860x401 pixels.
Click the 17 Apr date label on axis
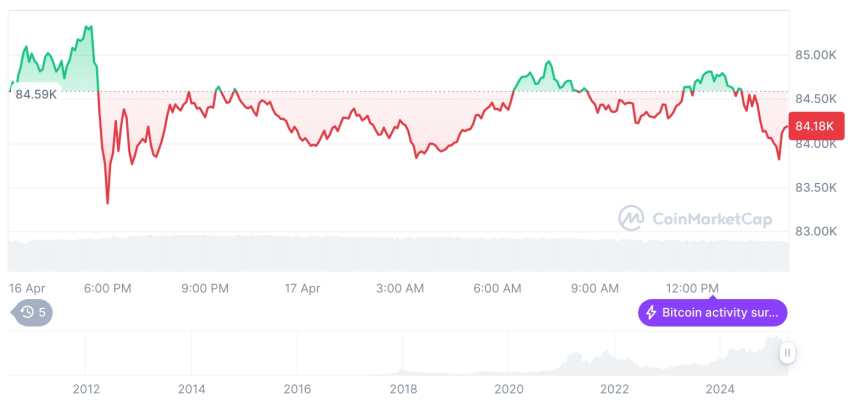click(302, 288)
